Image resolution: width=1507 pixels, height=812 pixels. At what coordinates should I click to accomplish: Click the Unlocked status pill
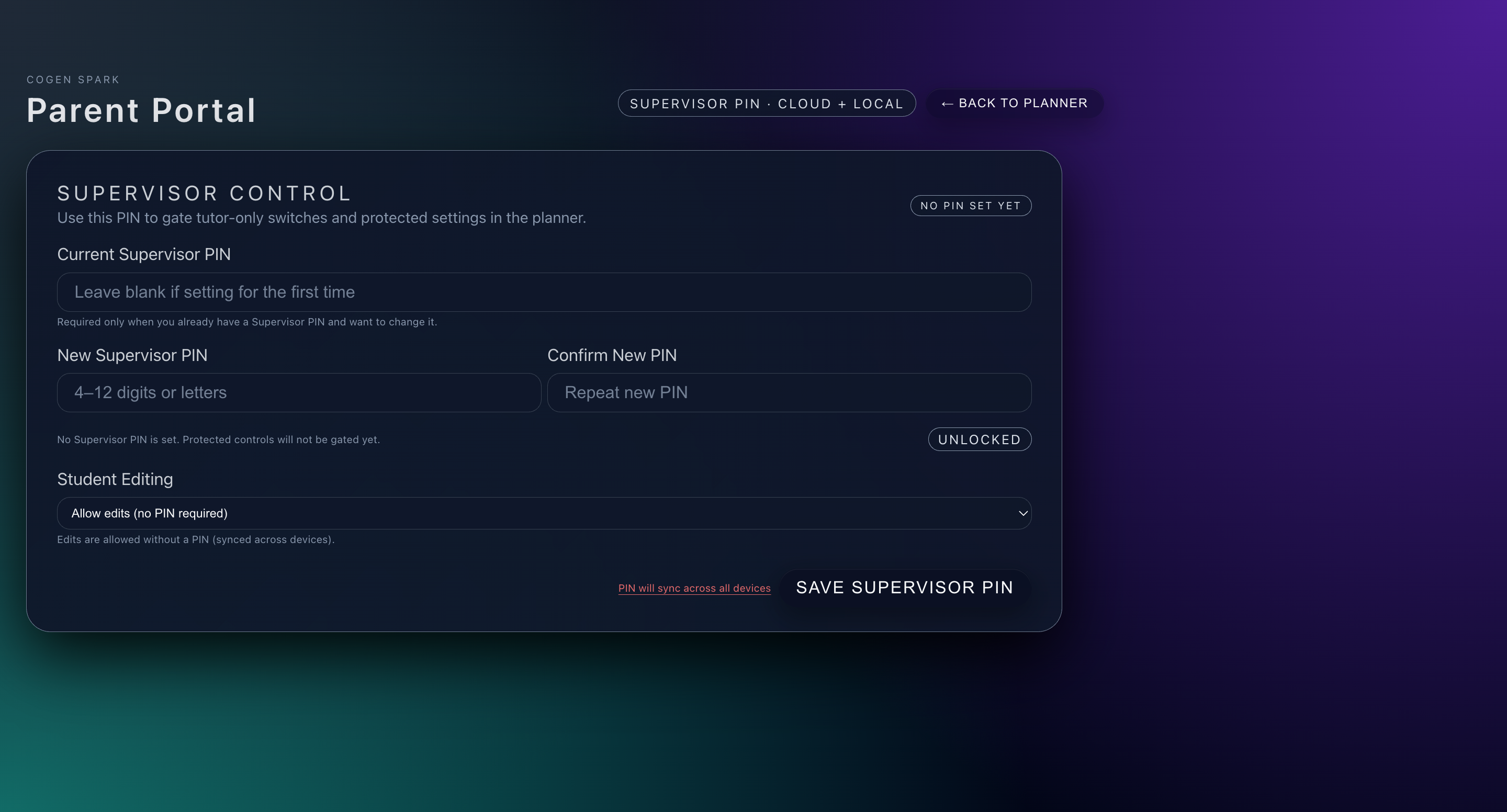979,439
